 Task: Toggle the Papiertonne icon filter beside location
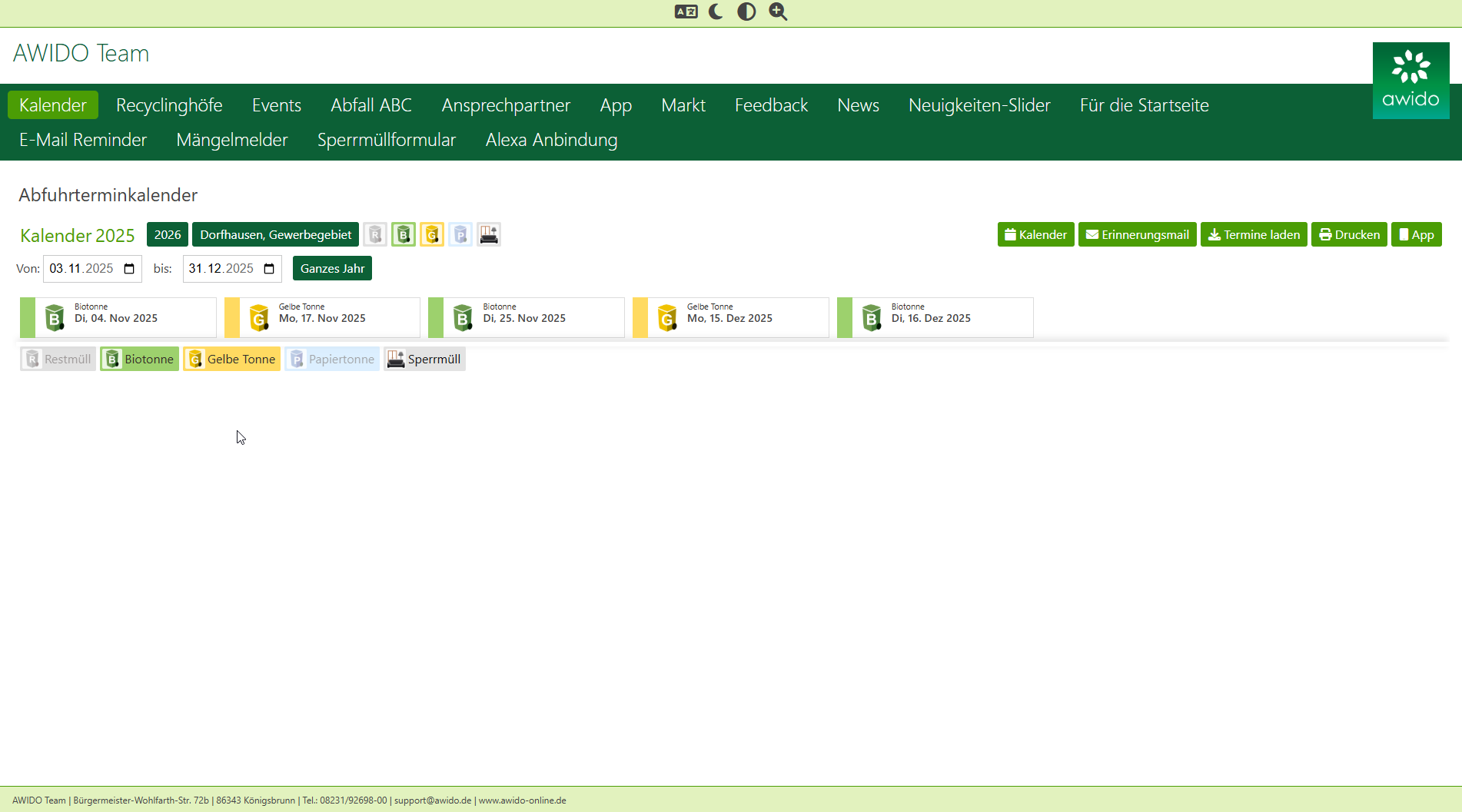(460, 234)
